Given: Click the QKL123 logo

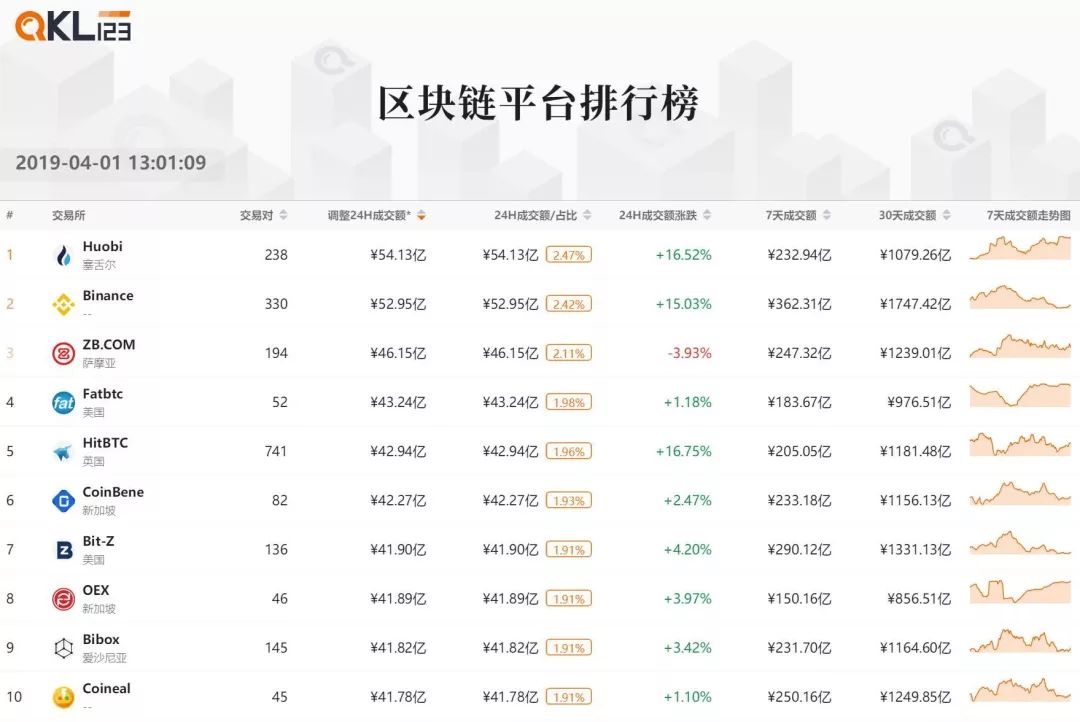Looking at the screenshot, I should tap(73, 25).
